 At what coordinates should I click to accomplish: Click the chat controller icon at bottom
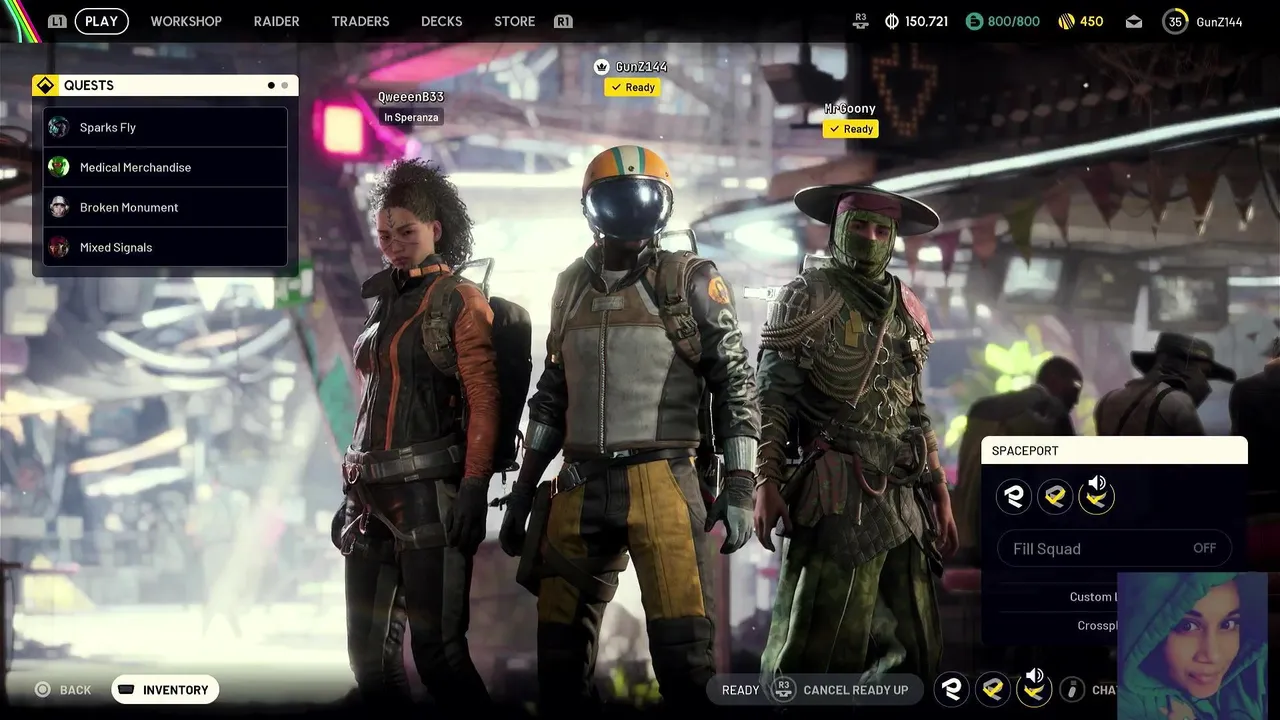point(1072,689)
